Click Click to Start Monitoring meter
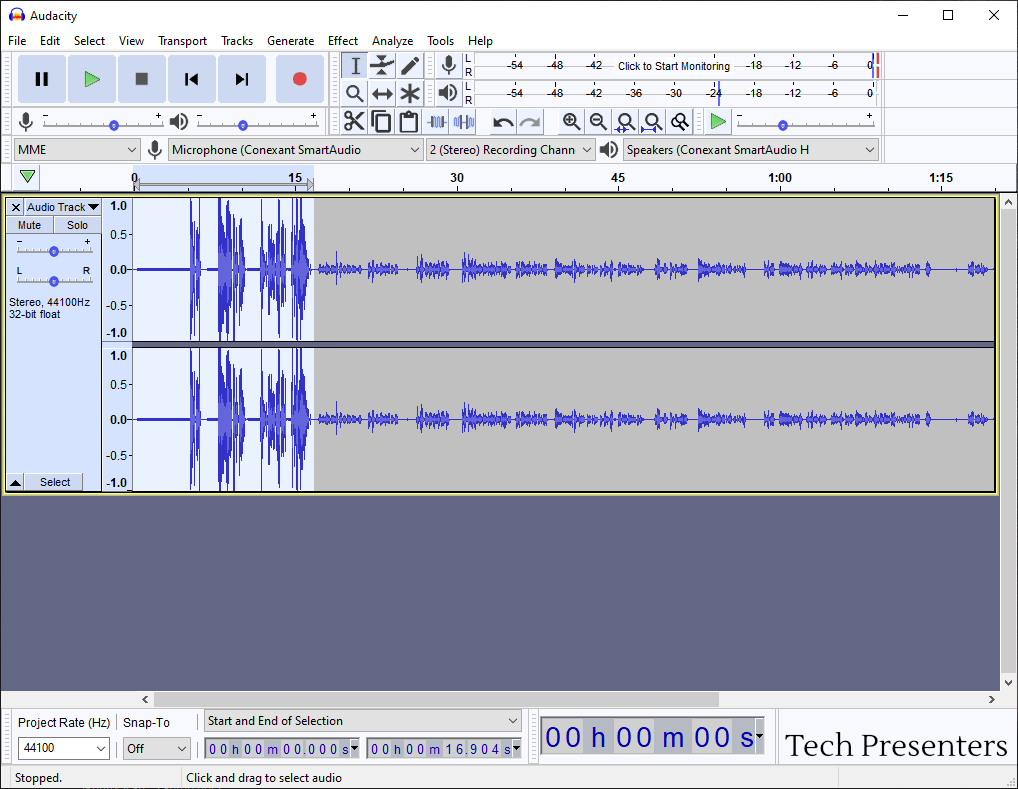This screenshot has width=1018, height=789. click(673, 66)
